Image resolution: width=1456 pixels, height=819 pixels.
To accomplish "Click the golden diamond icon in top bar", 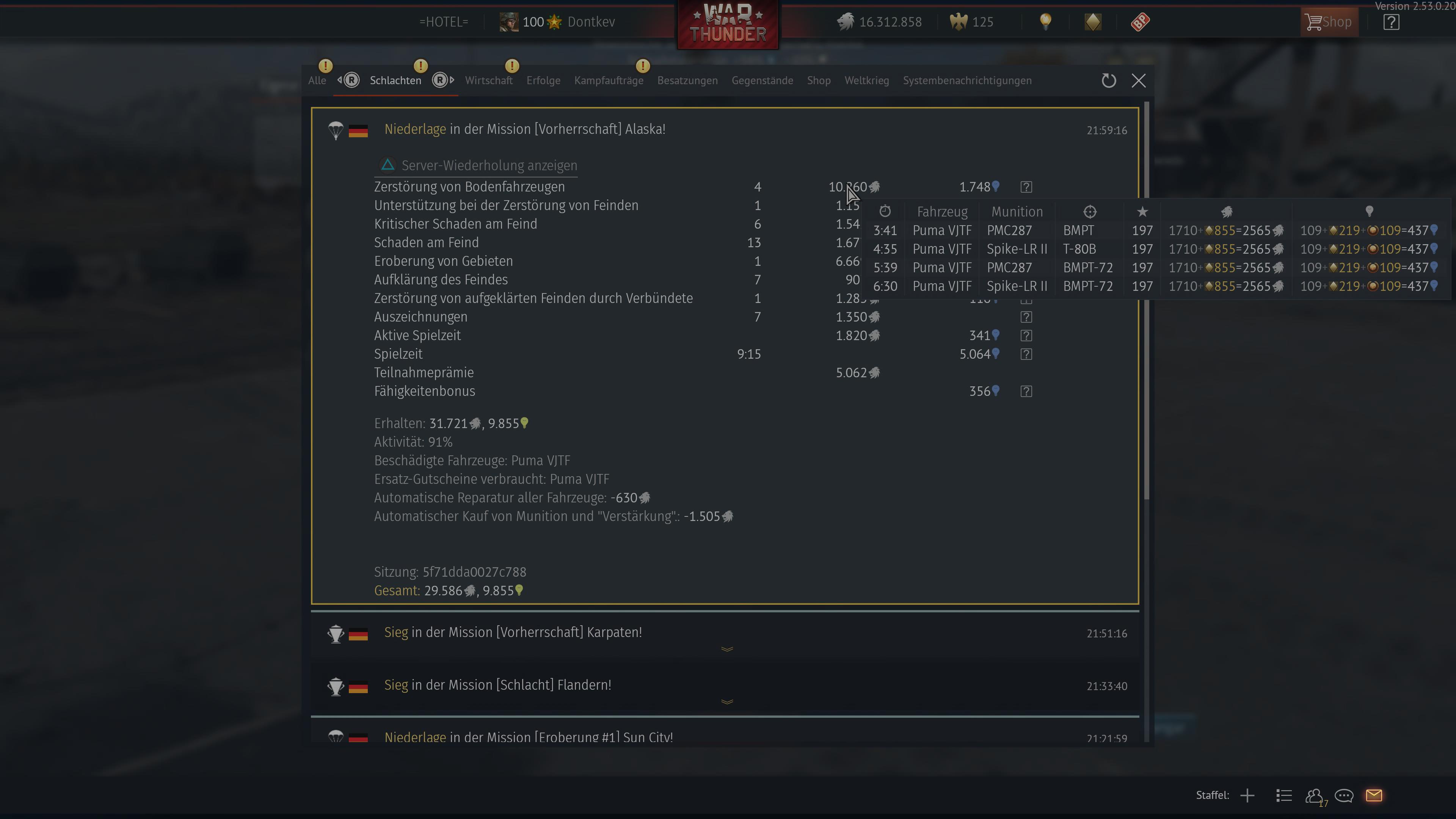I will (1092, 22).
